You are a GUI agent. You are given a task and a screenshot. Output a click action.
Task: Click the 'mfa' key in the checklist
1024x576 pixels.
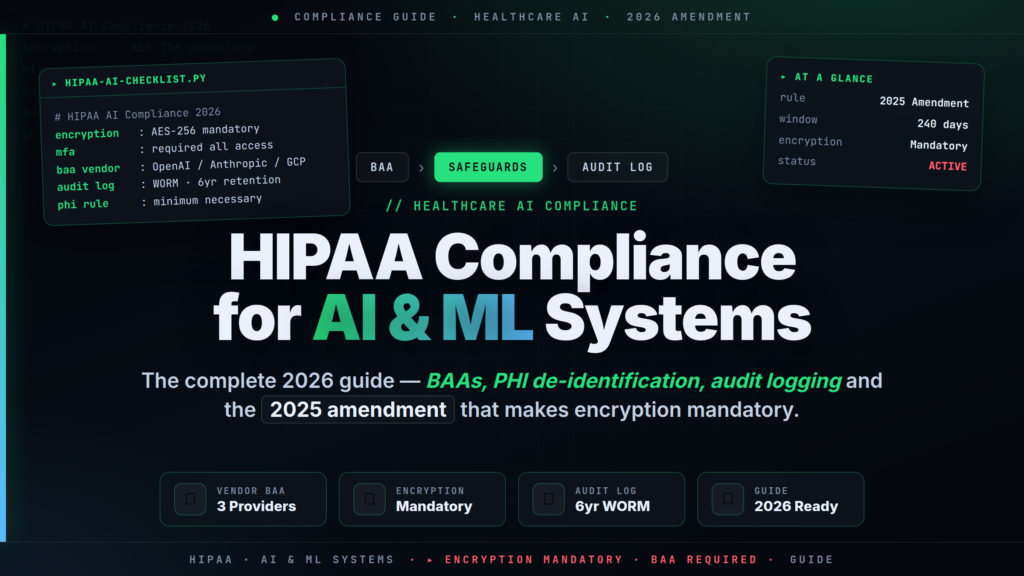pos(65,152)
